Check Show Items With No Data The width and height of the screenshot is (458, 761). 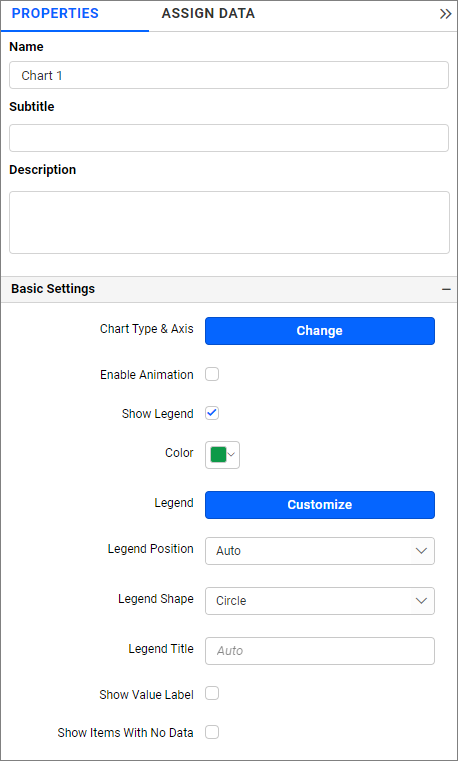[x=212, y=732]
